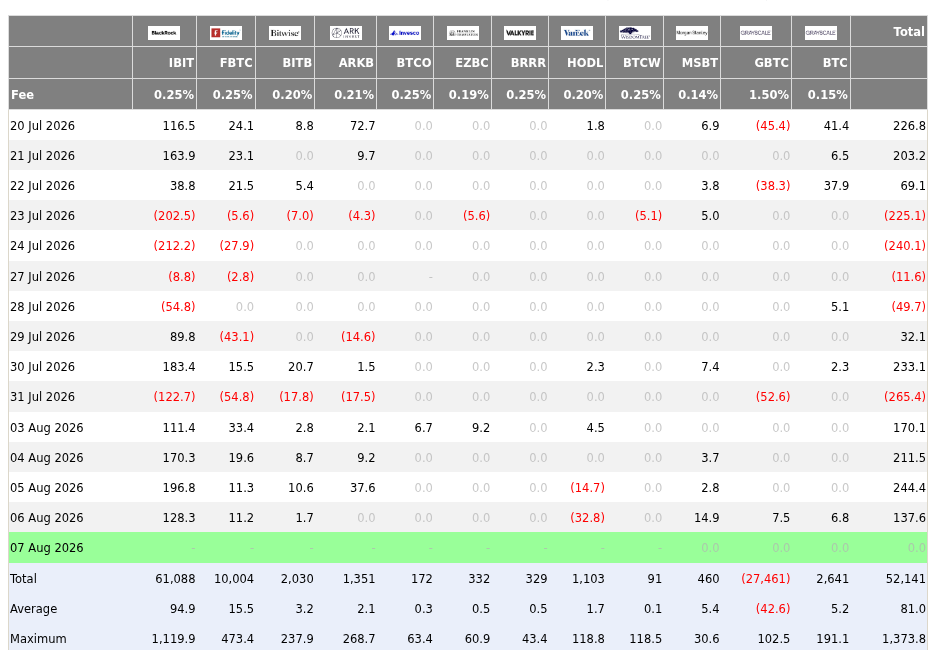The width and height of the screenshot is (944, 650).
Task: Select FBTC maximum 473.4
Action: tap(237, 639)
